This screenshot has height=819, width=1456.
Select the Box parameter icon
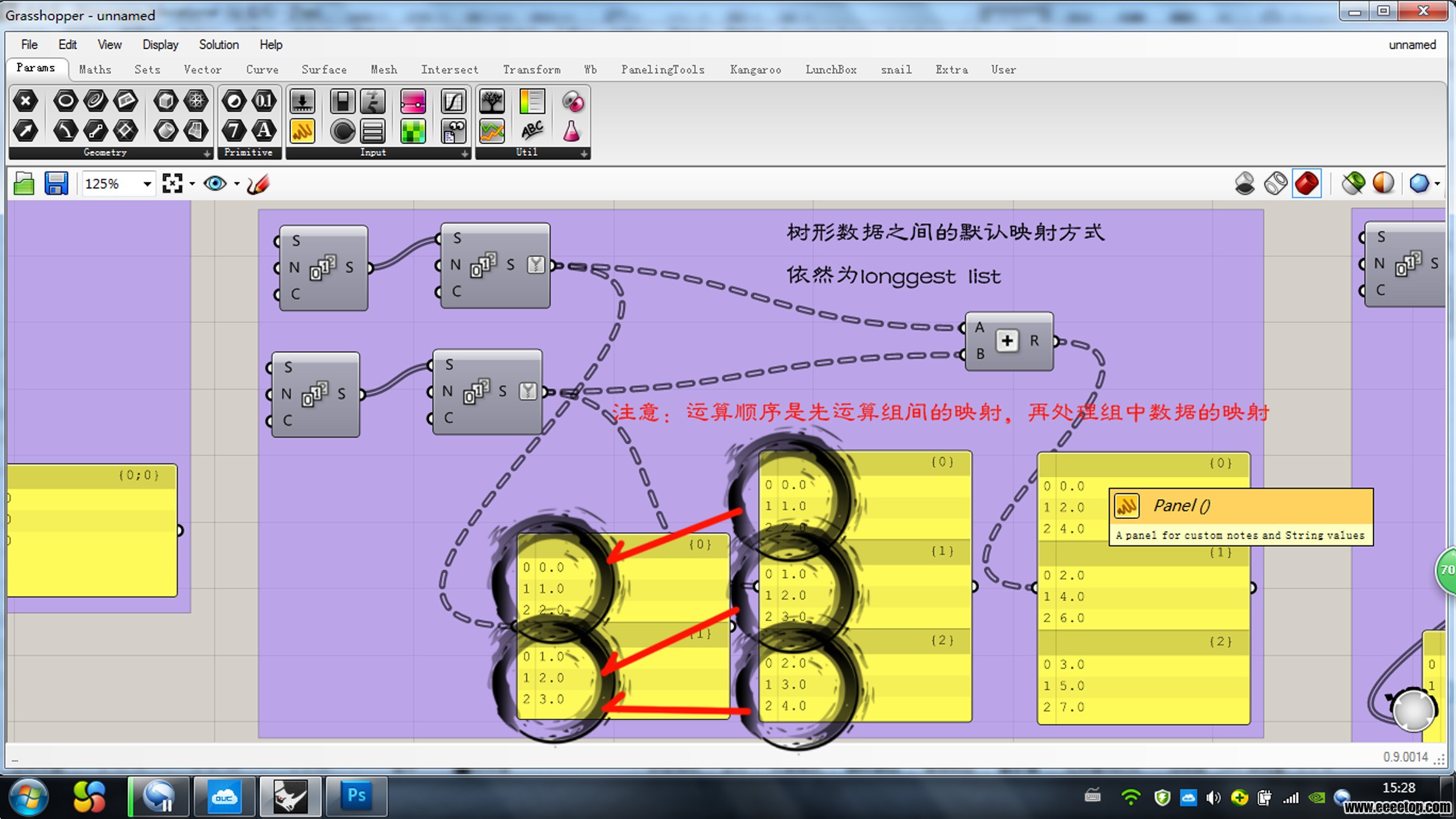[x=165, y=100]
